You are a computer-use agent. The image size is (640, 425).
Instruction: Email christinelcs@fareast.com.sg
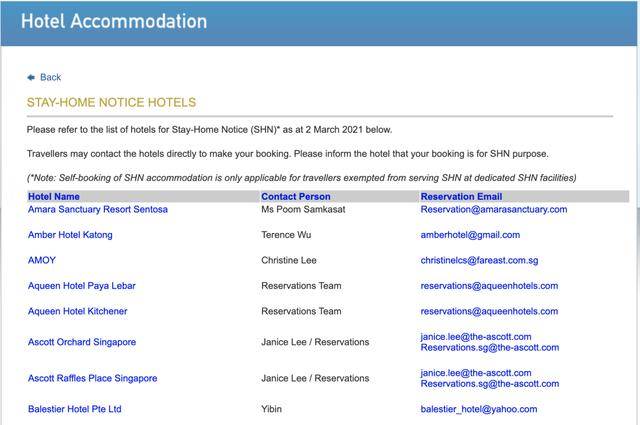[x=479, y=260]
